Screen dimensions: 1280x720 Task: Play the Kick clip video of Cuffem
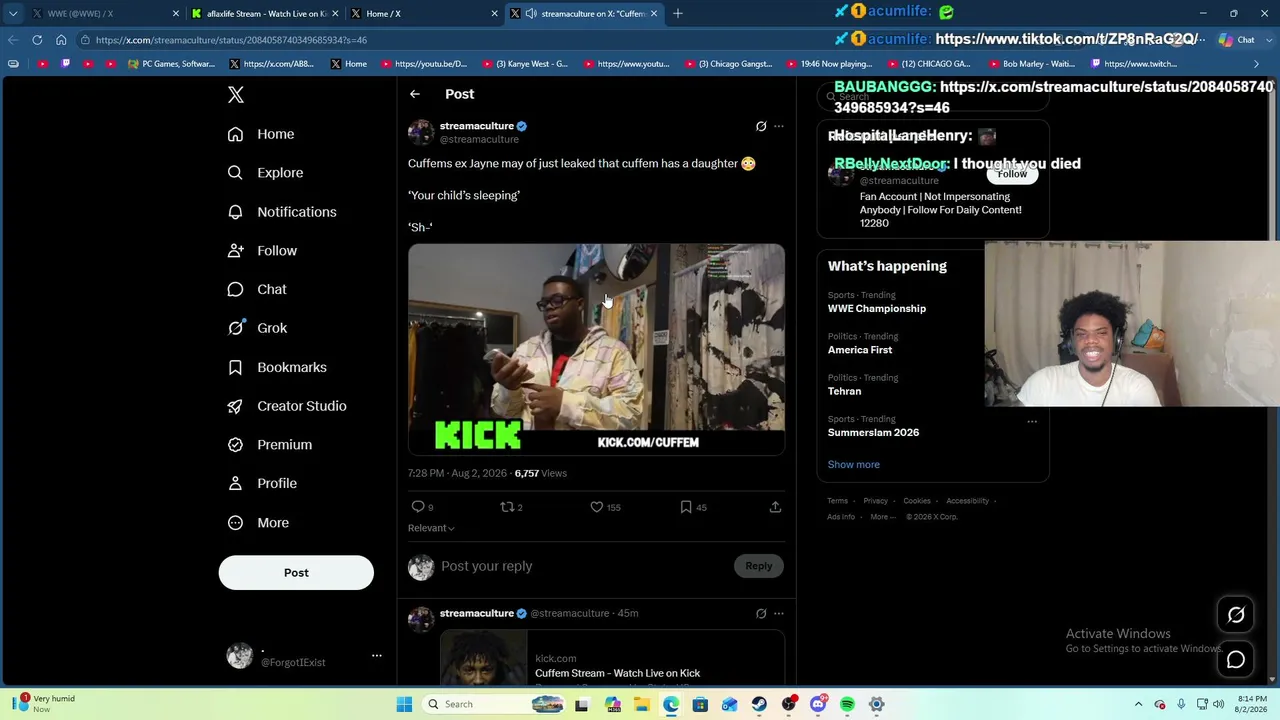[x=596, y=349]
